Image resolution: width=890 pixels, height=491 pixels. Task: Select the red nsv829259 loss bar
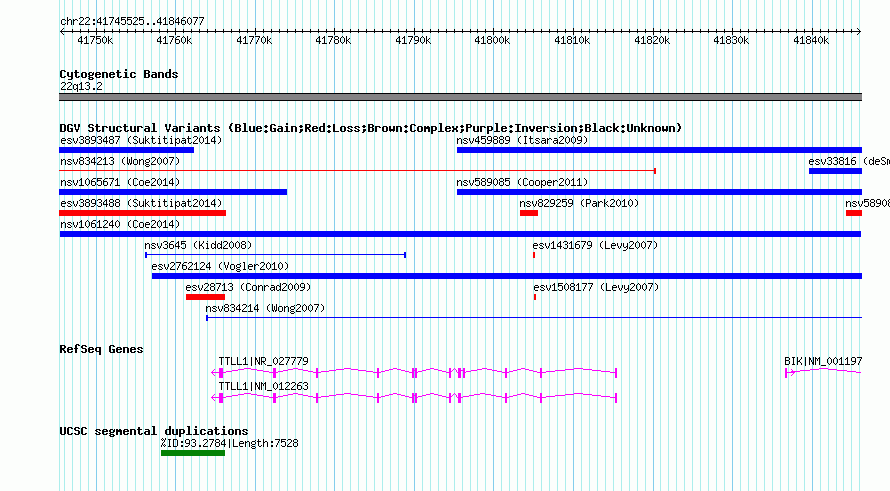(529, 213)
